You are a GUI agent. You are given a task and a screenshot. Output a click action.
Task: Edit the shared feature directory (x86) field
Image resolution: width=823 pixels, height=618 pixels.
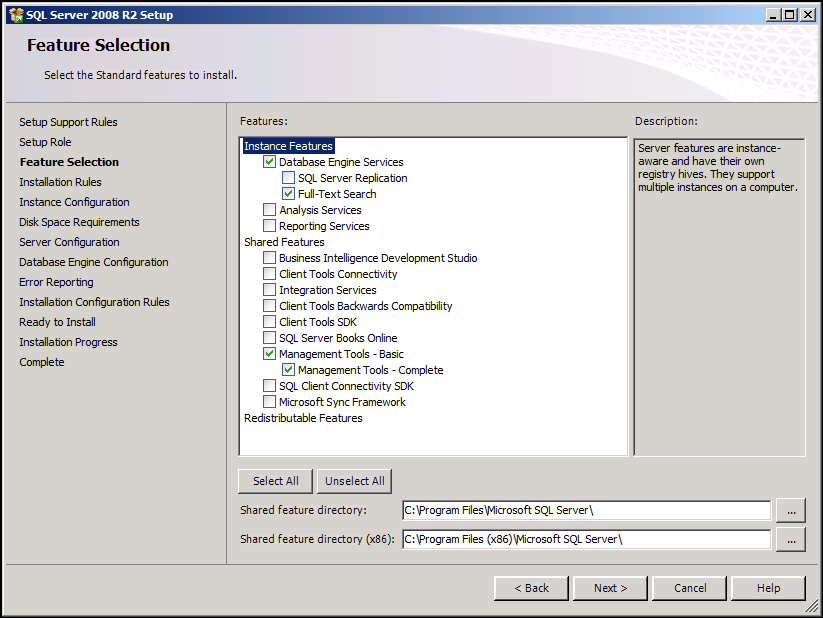(587, 539)
